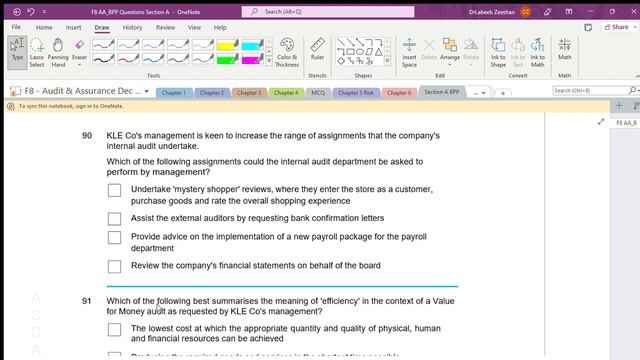Viewport: 640px width, 360px height.
Task: Click the Back navigation arrow
Action: pyautogui.click(x=17, y=12)
